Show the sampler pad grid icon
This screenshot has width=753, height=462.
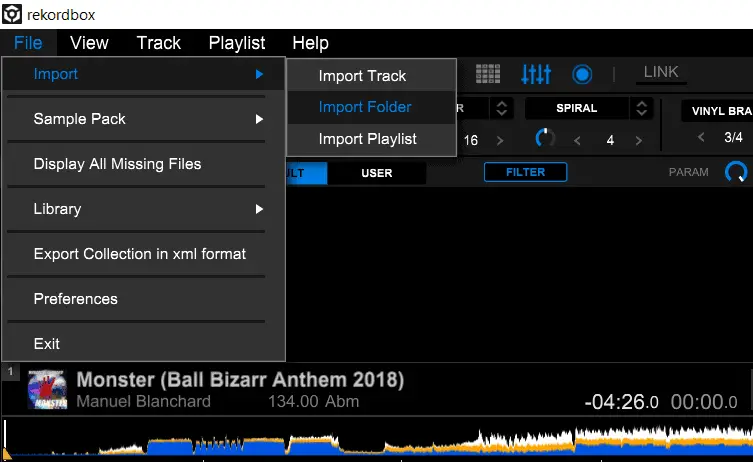point(488,74)
